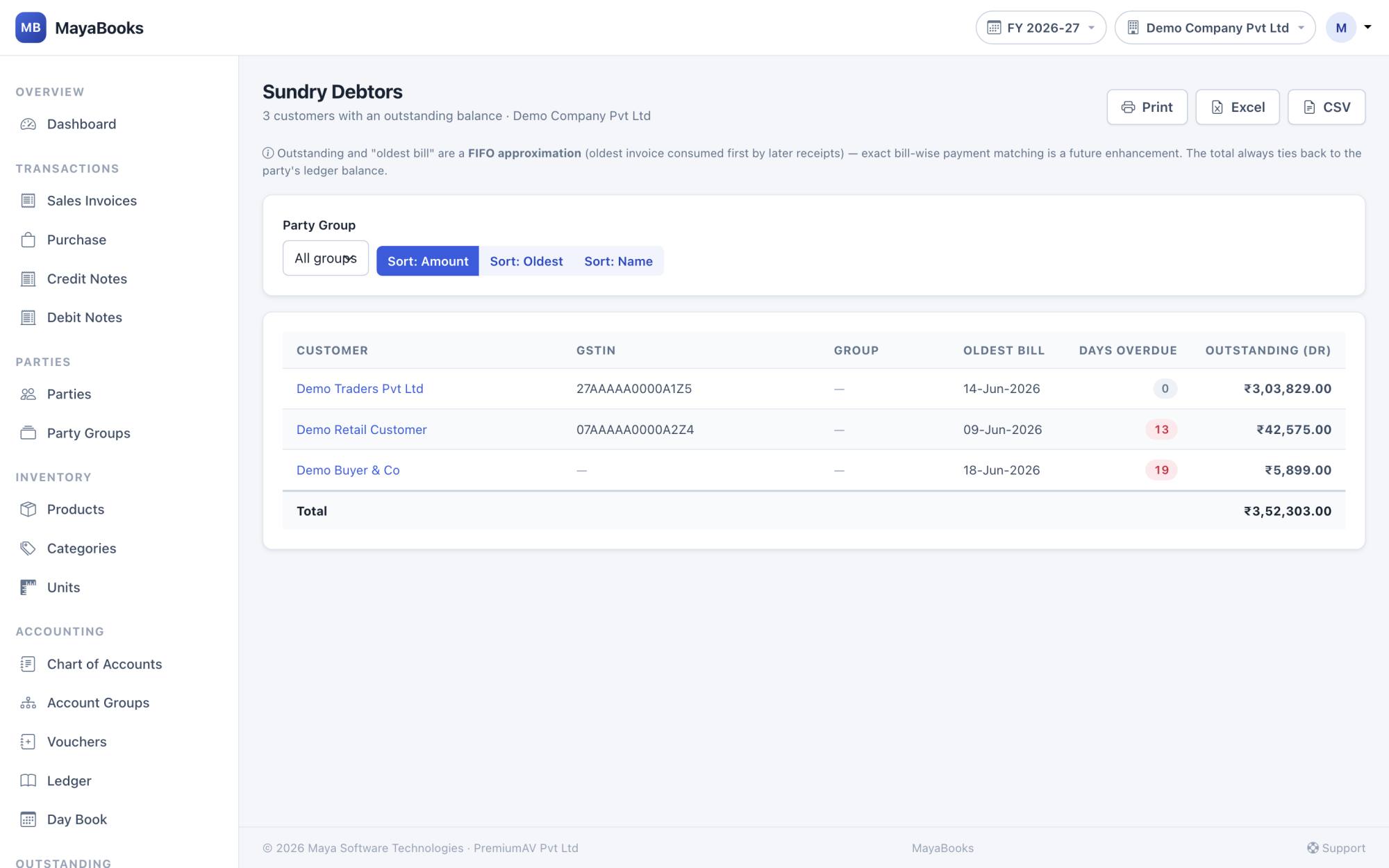This screenshot has height=868, width=1389.
Task: Open Demo Retail Customer link
Action: 361,430
